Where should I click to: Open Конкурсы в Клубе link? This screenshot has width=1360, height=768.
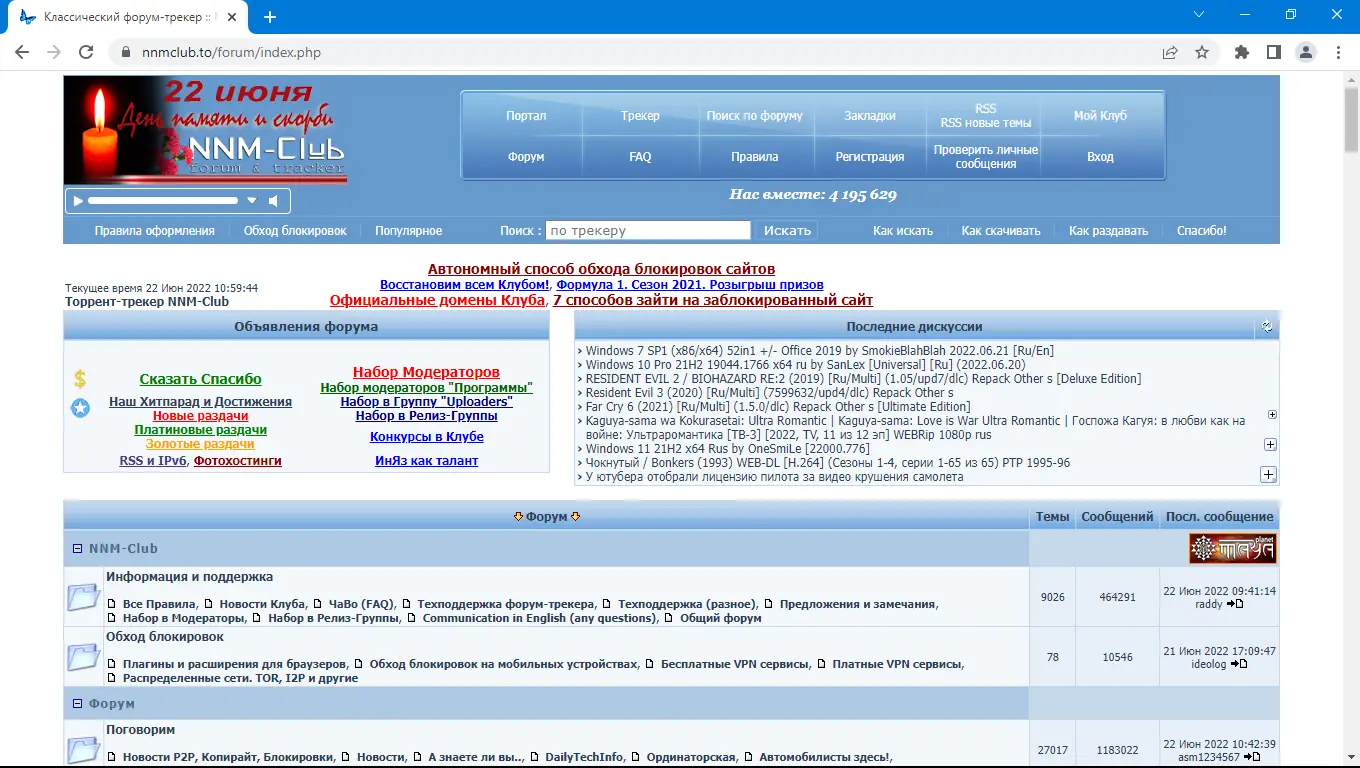(427, 437)
